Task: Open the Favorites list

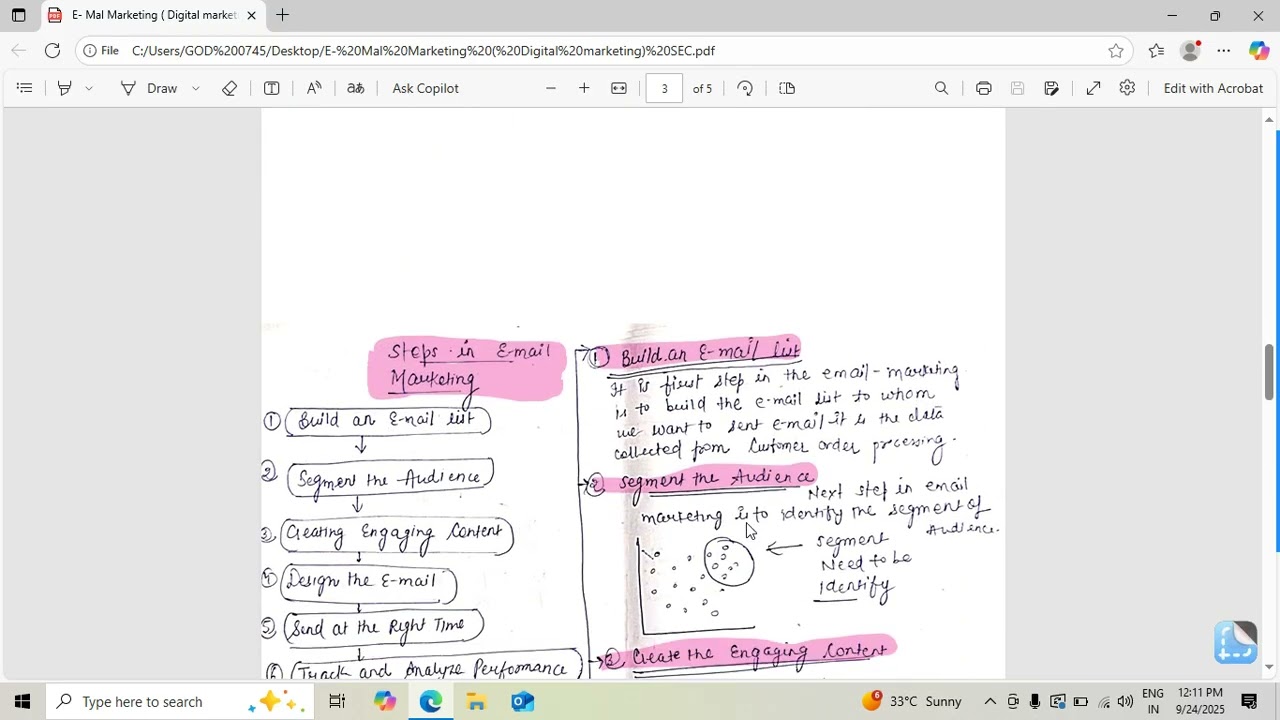Action: click(1156, 51)
